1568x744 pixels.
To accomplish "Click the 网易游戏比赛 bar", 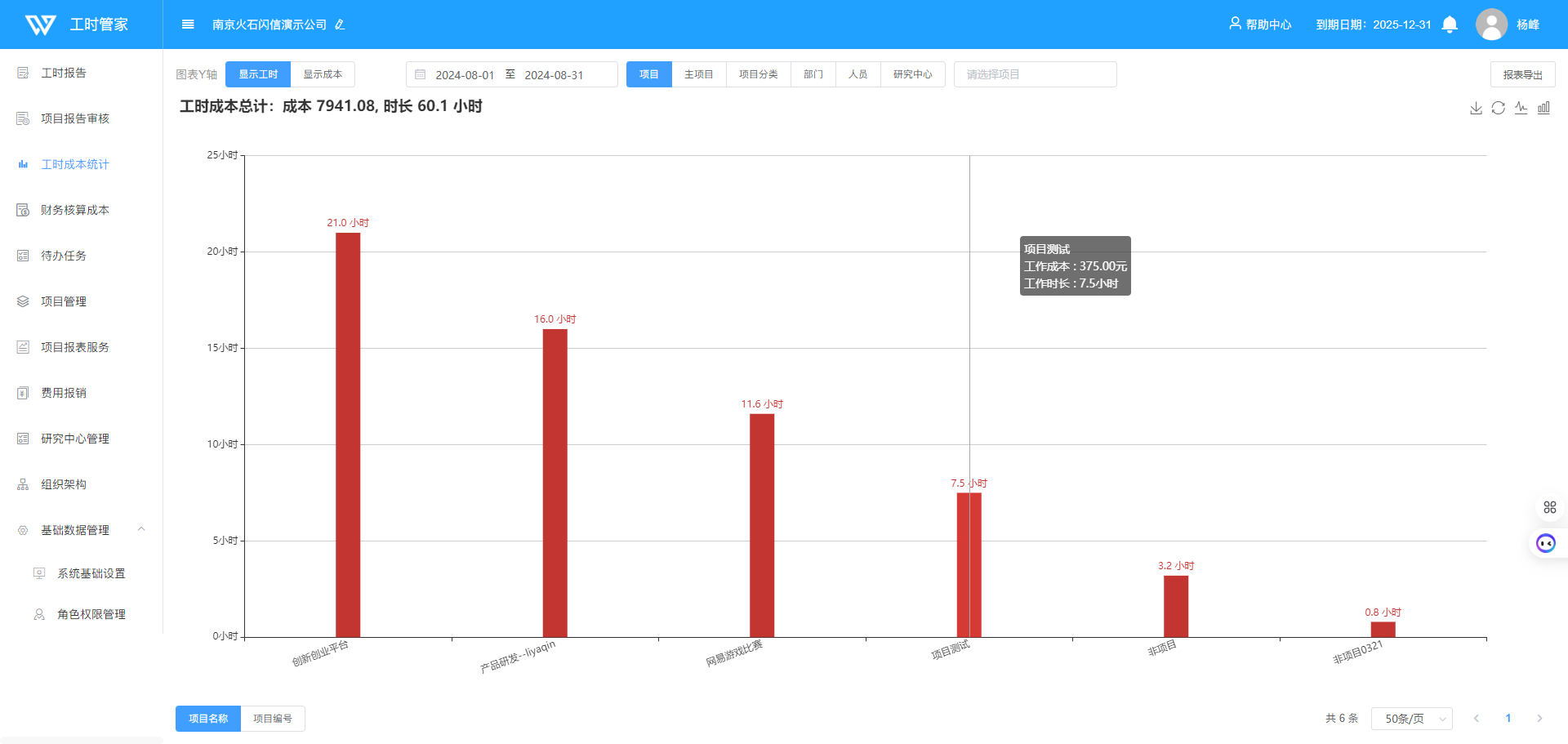I will click(x=762, y=525).
